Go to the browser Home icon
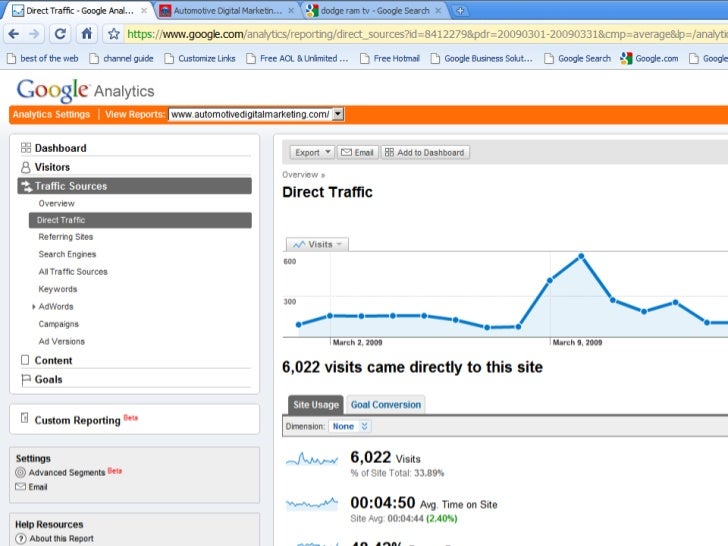The width and height of the screenshot is (728, 546). pos(86,34)
